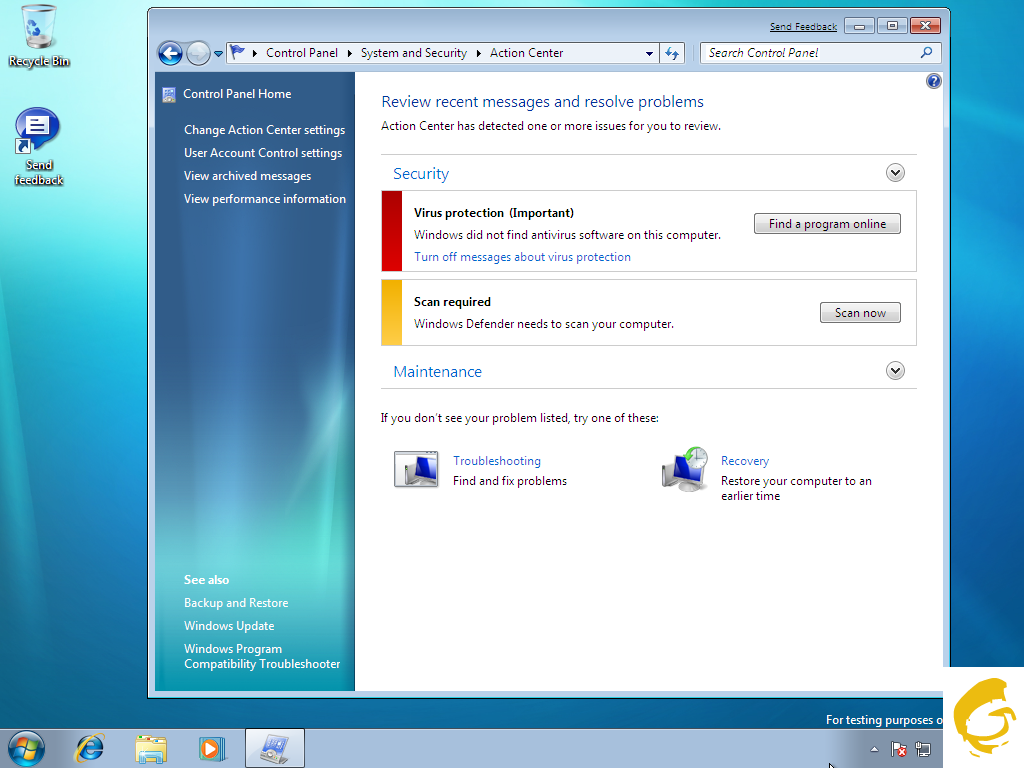Show hidden tray icons arrow
This screenshot has height=768, width=1024.
(875, 749)
